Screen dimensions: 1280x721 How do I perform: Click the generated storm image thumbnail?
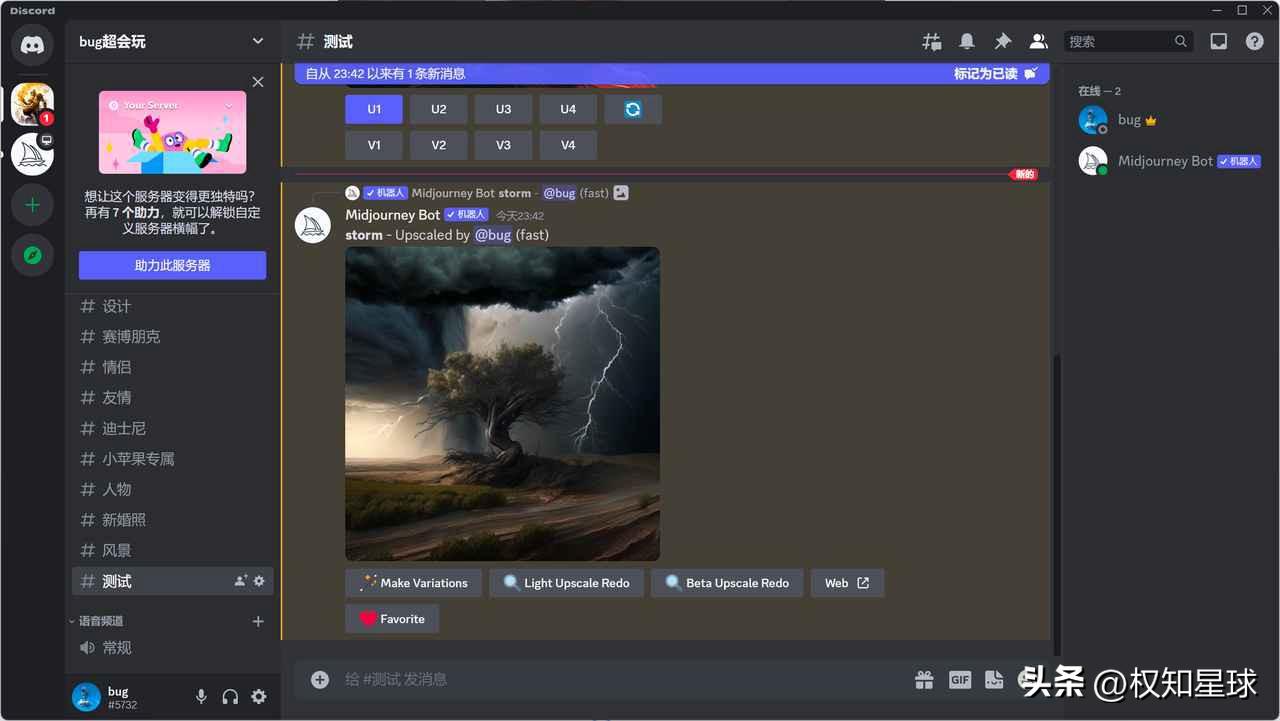pyautogui.click(x=502, y=404)
